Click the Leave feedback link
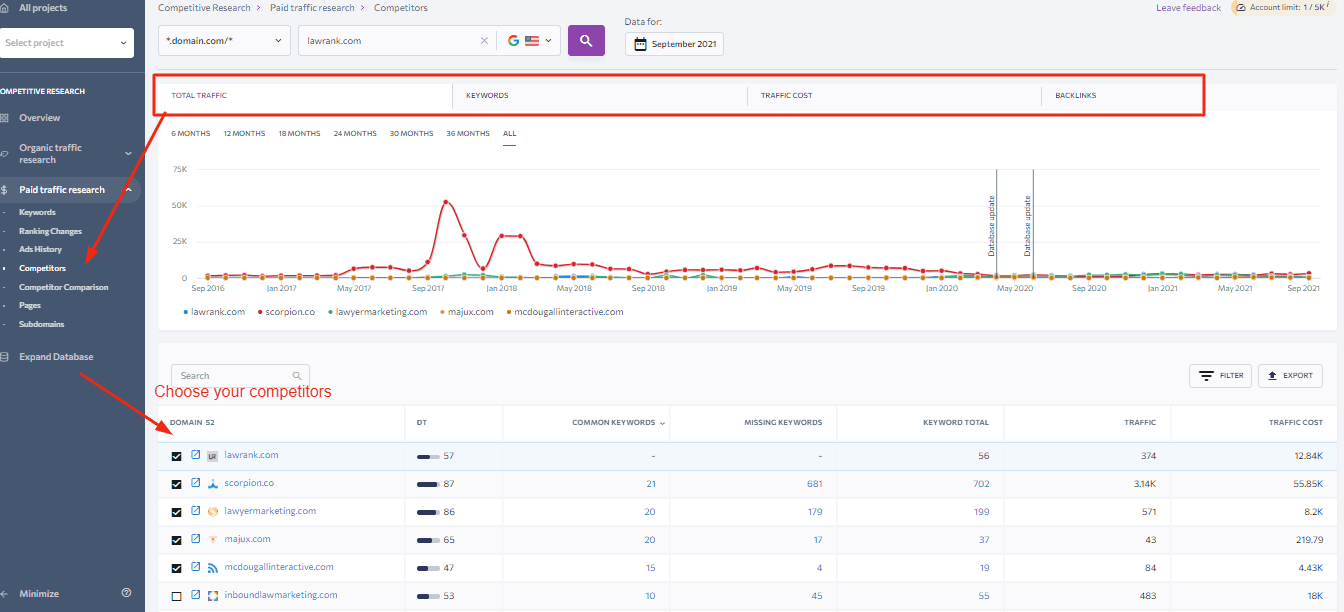This screenshot has height=612, width=1344. 1188,8
